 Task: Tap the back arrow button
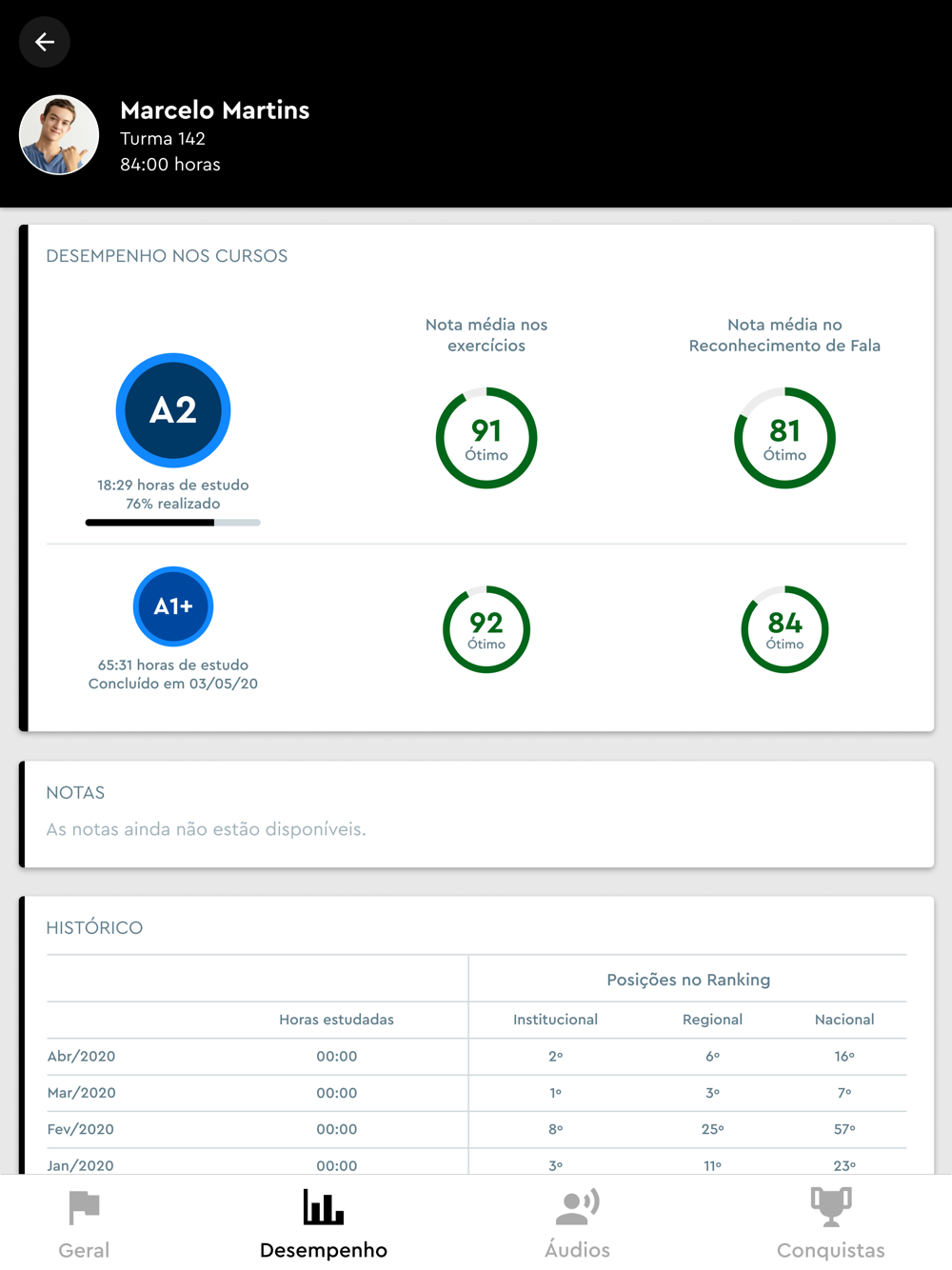[x=45, y=42]
